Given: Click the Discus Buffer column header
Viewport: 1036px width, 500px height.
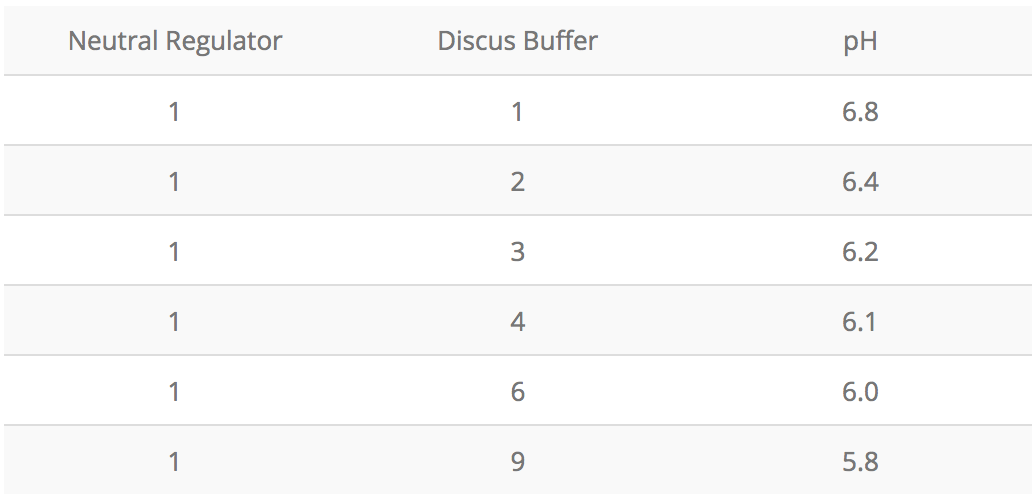Looking at the screenshot, I should point(517,41).
